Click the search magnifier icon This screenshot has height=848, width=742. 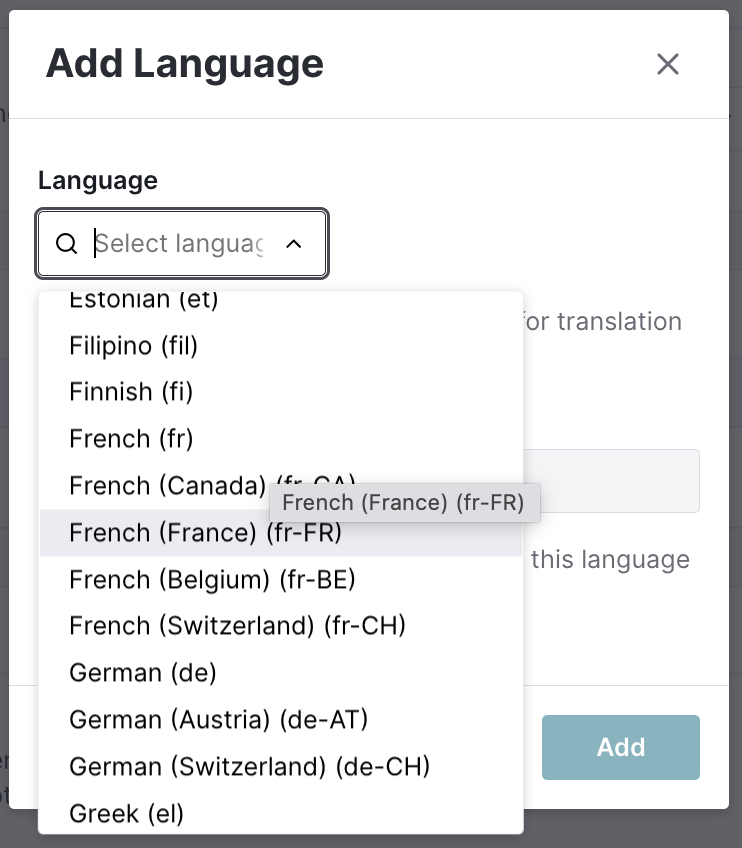click(67, 243)
